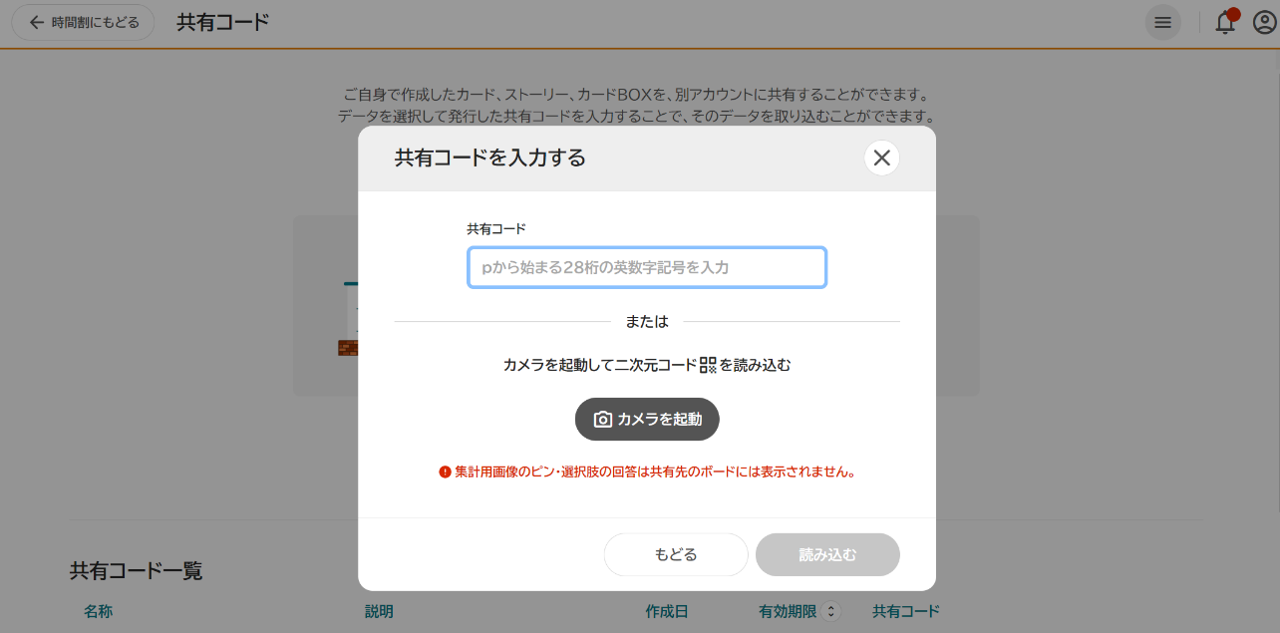Screen dimensions: 1280x633
Task: Sort the list by 作成日 column header
Action: [x=666, y=611]
